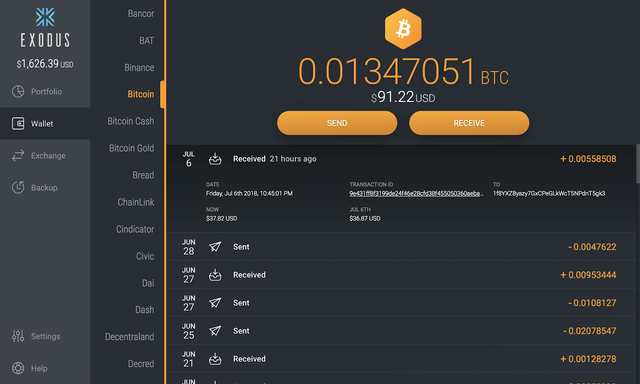Collapse the Jul 6 received transaction
The image size is (640, 384).
(x=401, y=159)
